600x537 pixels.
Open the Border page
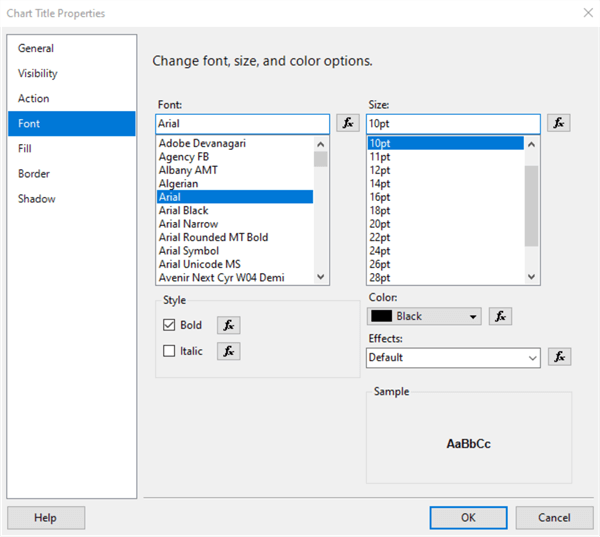coord(34,173)
